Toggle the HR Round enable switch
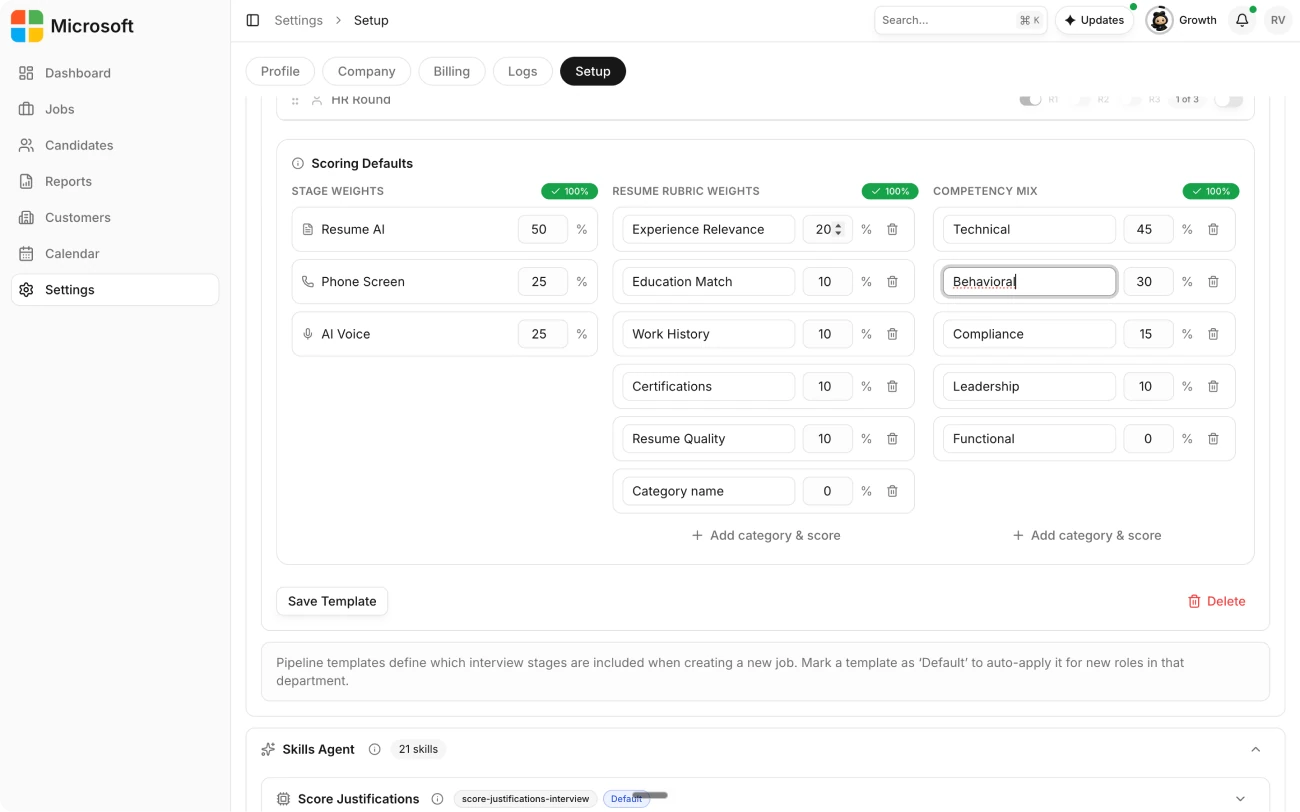 [1229, 100]
